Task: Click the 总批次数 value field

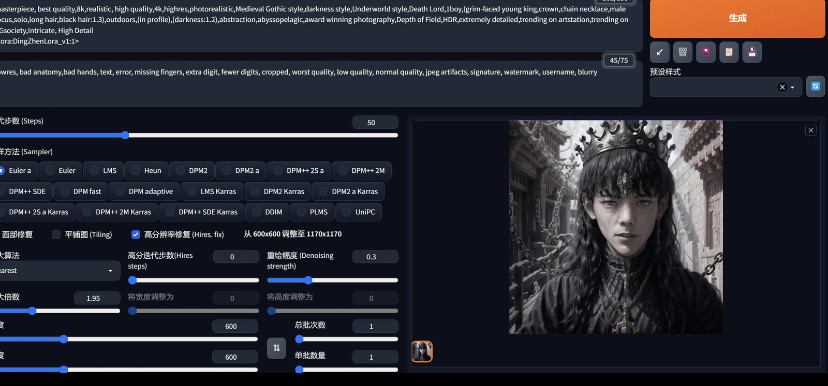Action: click(375, 326)
